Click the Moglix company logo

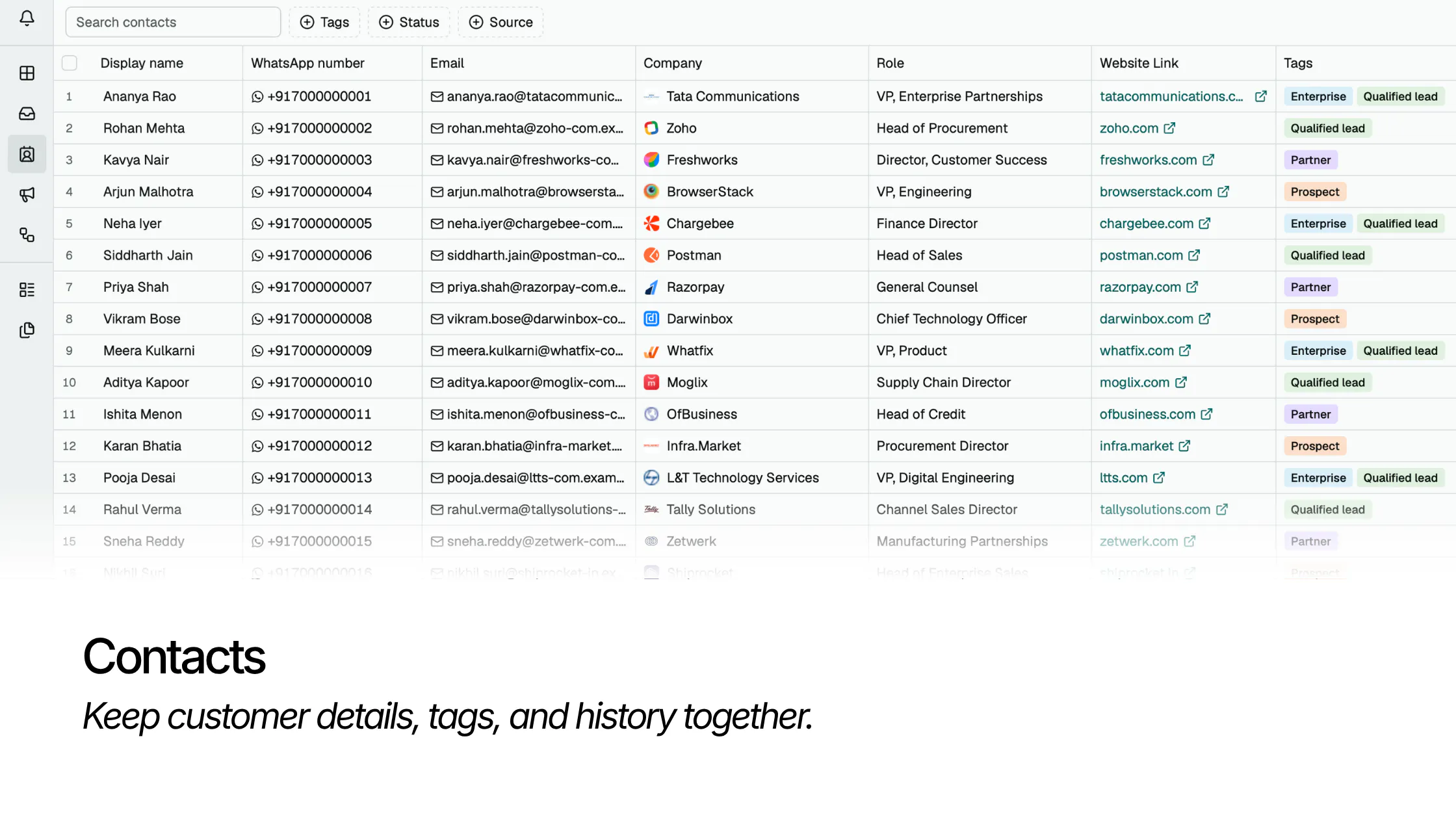(x=651, y=383)
